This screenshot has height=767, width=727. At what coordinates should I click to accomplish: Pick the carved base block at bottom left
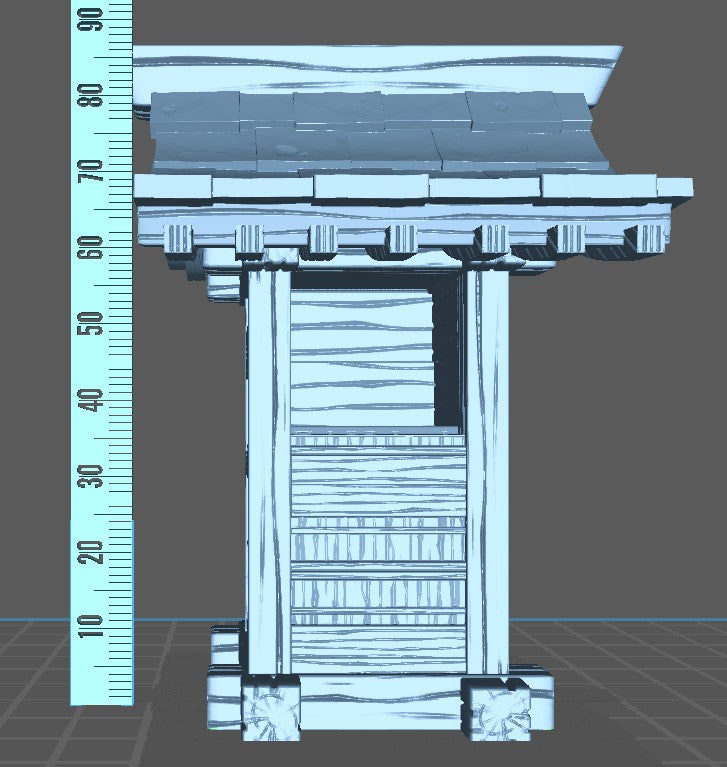[x=270, y=711]
